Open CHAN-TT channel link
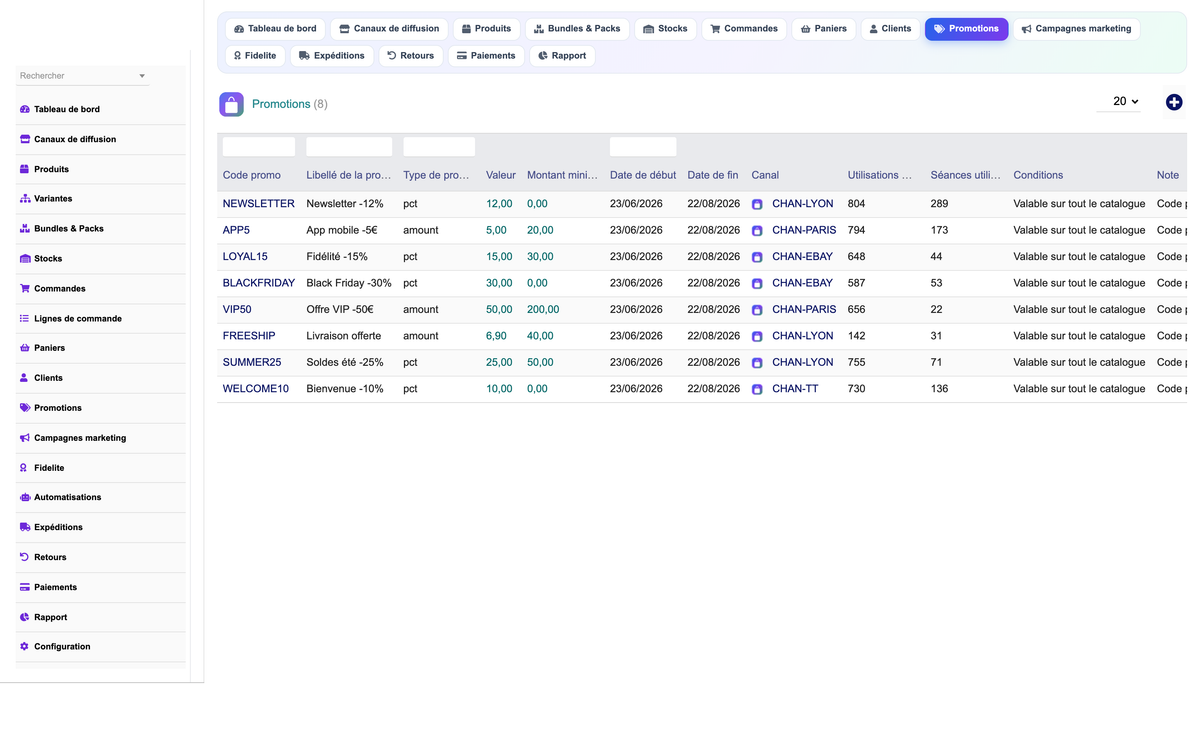1200x743 pixels. [795, 389]
